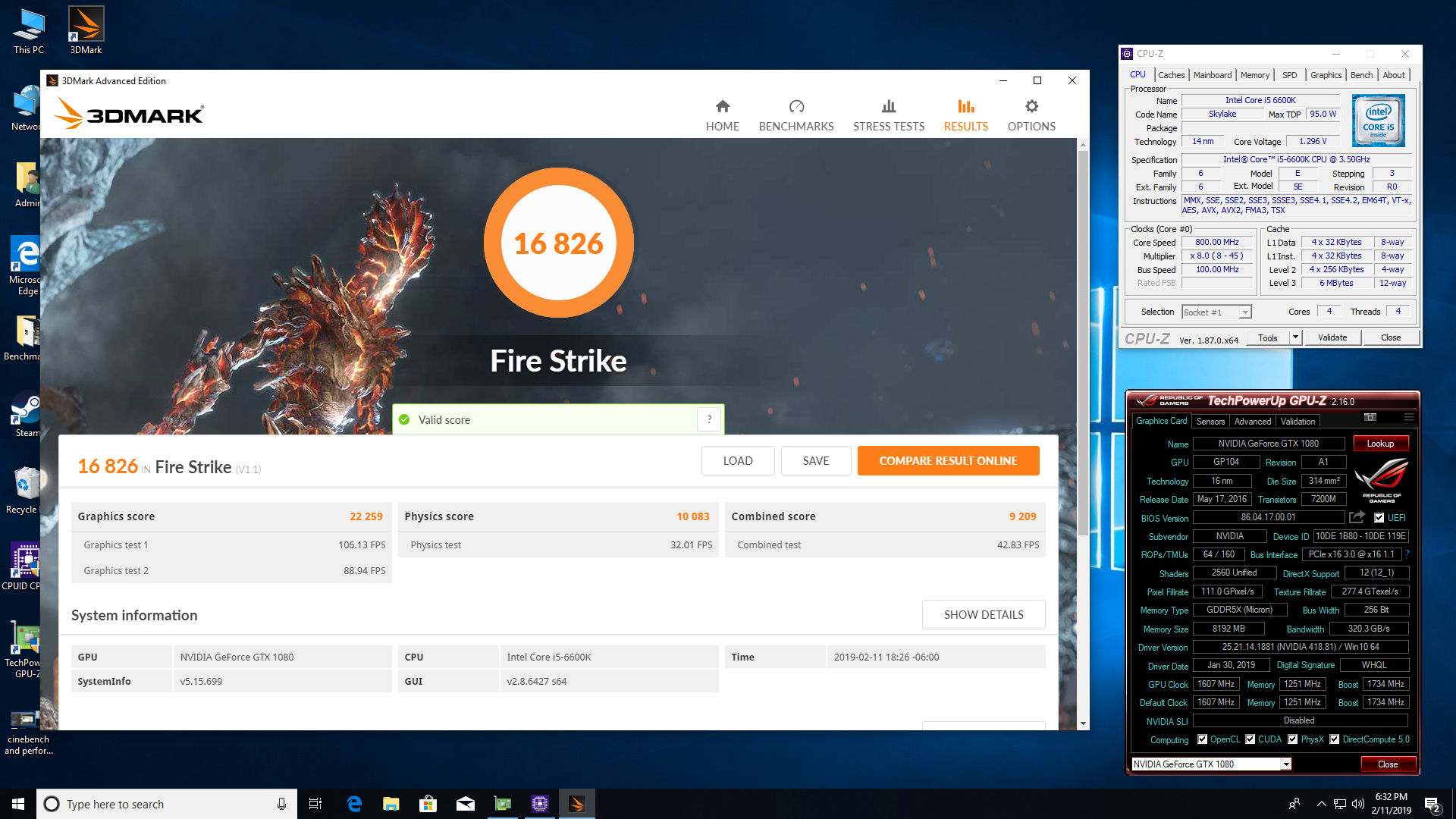Switch to GPU-Z Sensors tab
The image size is (1456, 819).
[1210, 422]
